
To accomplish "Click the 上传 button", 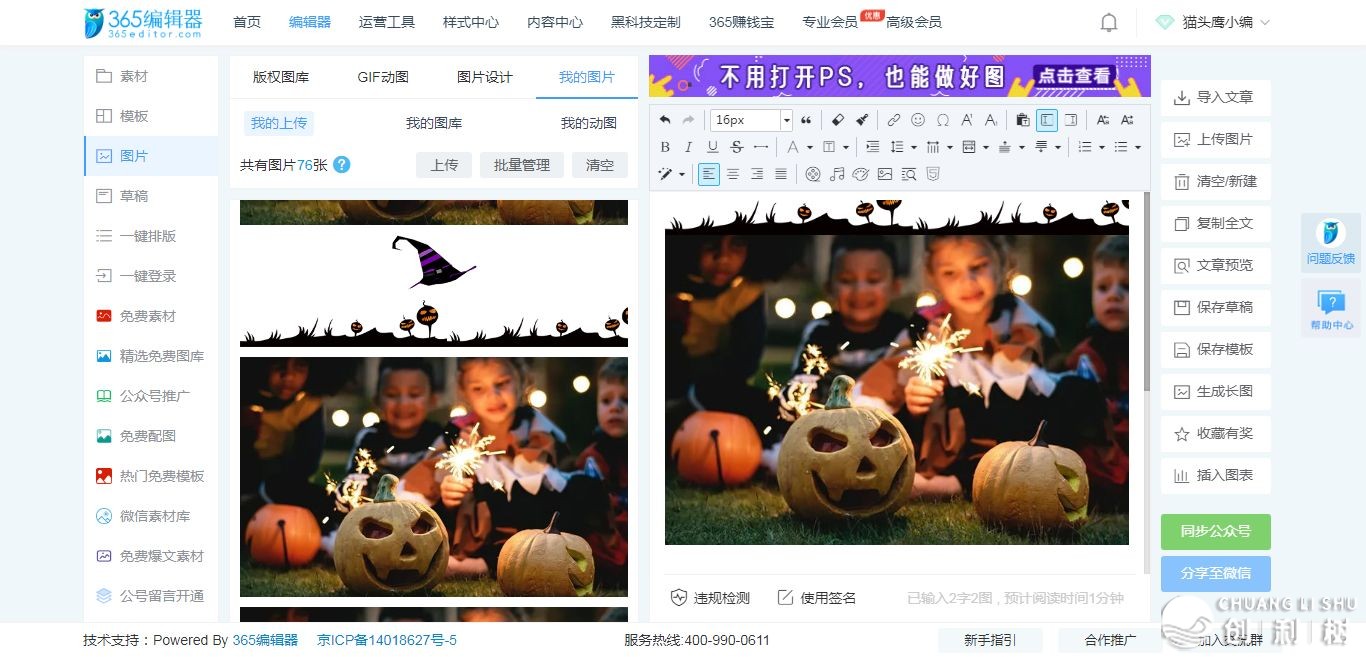I will (x=444, y=165).
